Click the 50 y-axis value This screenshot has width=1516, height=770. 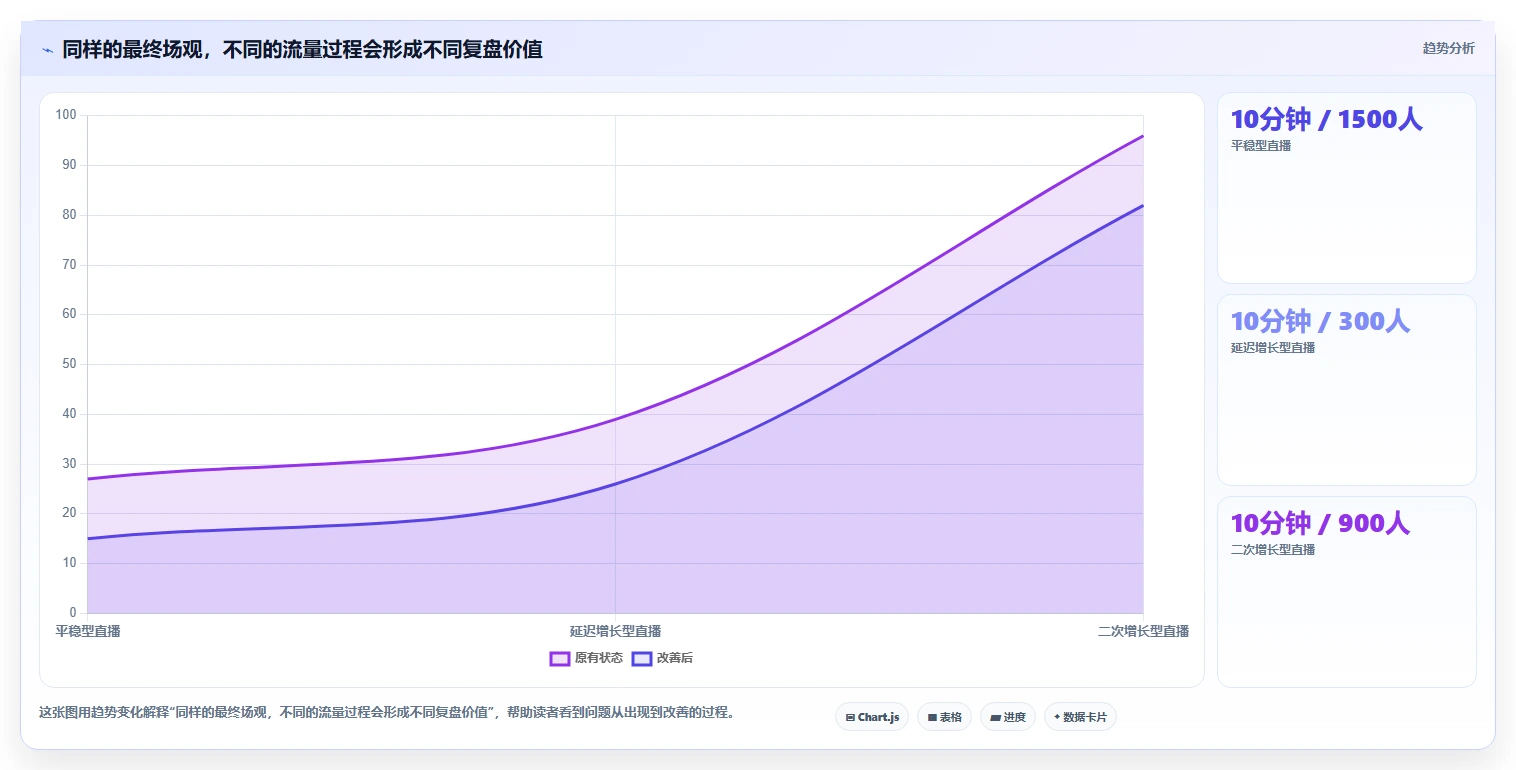[70, 364]
